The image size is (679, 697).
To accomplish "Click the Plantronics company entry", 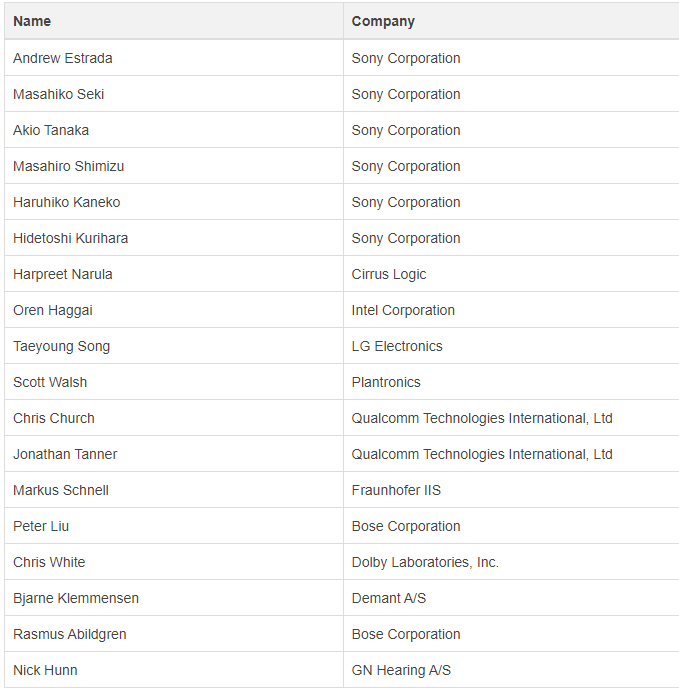I will tap(386, 382).
